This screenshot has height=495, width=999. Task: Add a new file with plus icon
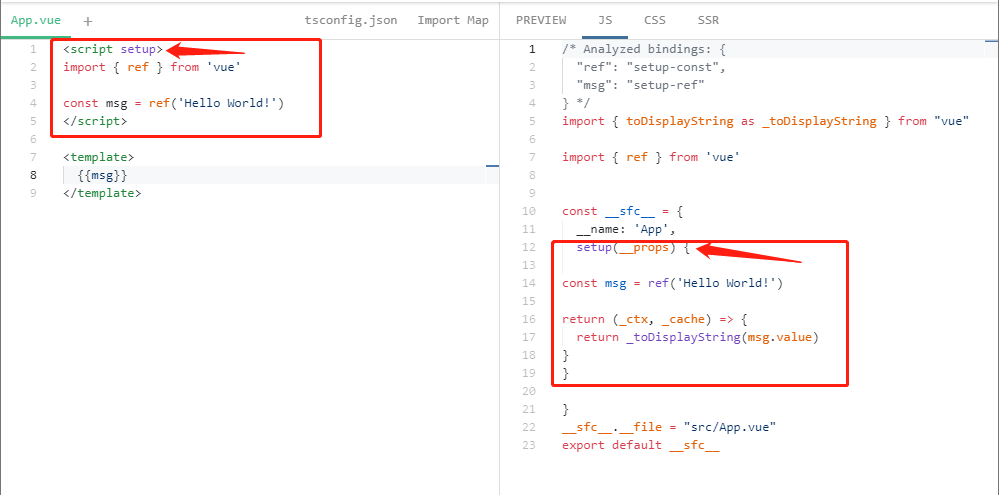click(88, 21)
